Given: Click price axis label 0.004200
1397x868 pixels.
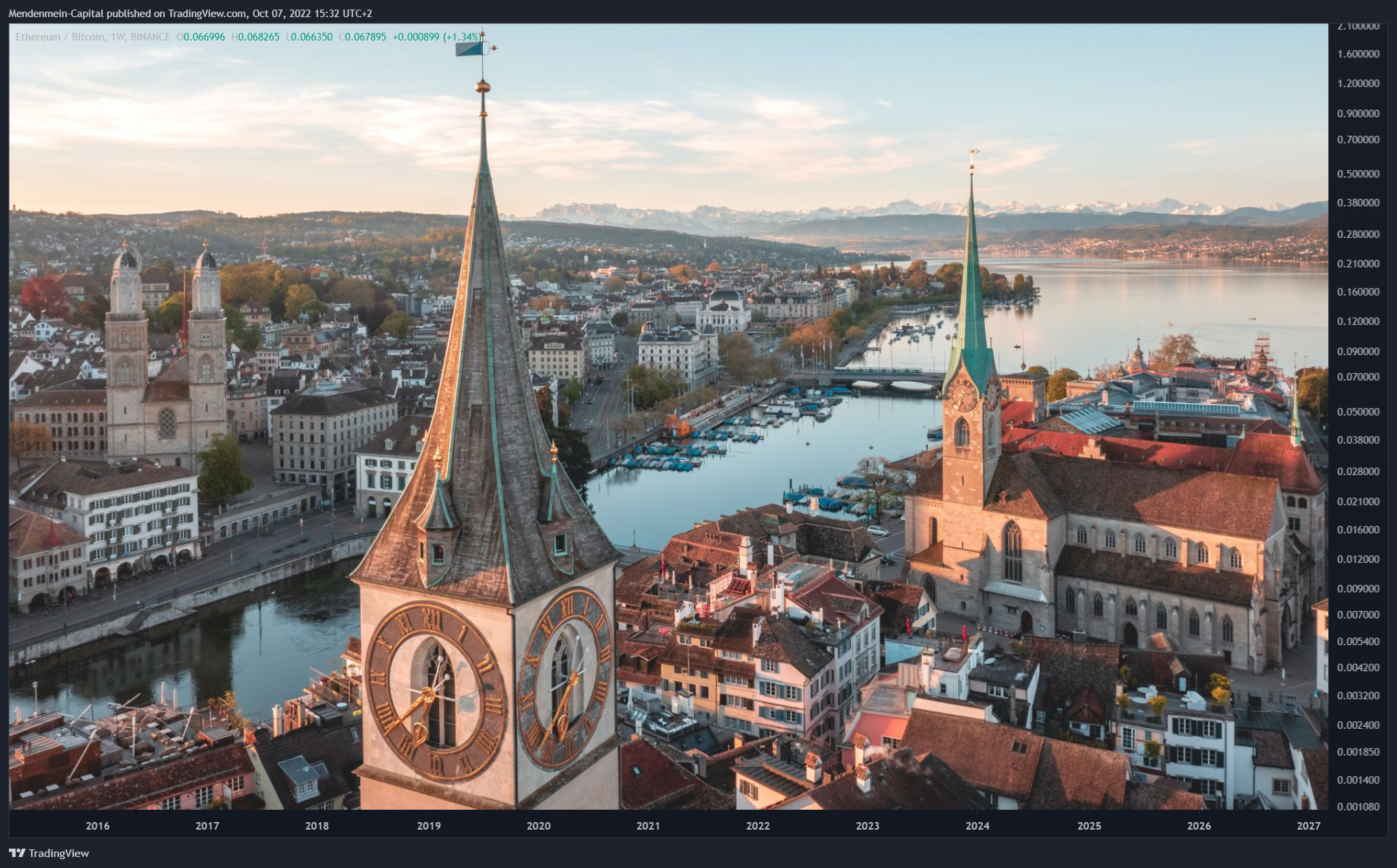Looking at the screenshot, I should point(1358,667).
